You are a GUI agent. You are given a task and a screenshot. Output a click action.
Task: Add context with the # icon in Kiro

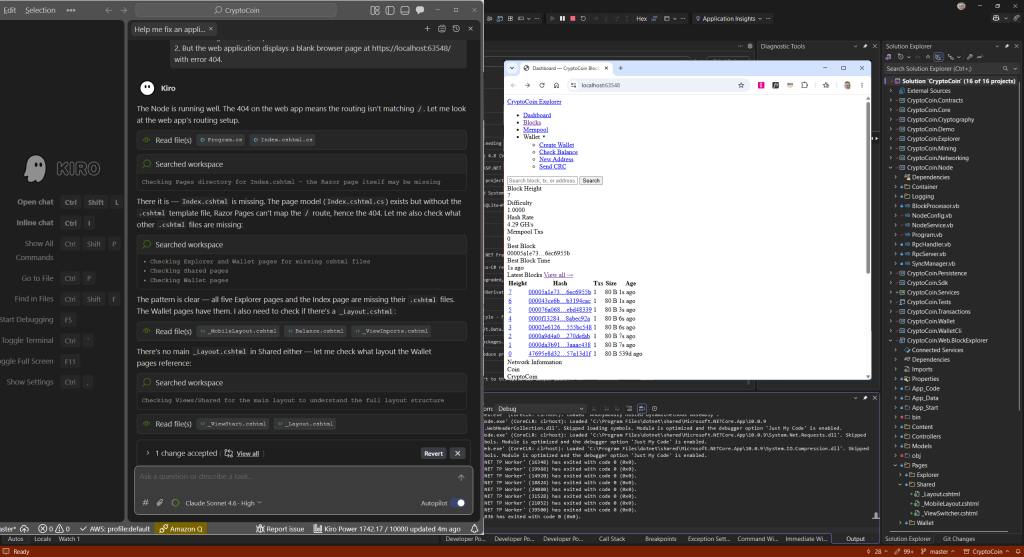[x=146, y=503]
